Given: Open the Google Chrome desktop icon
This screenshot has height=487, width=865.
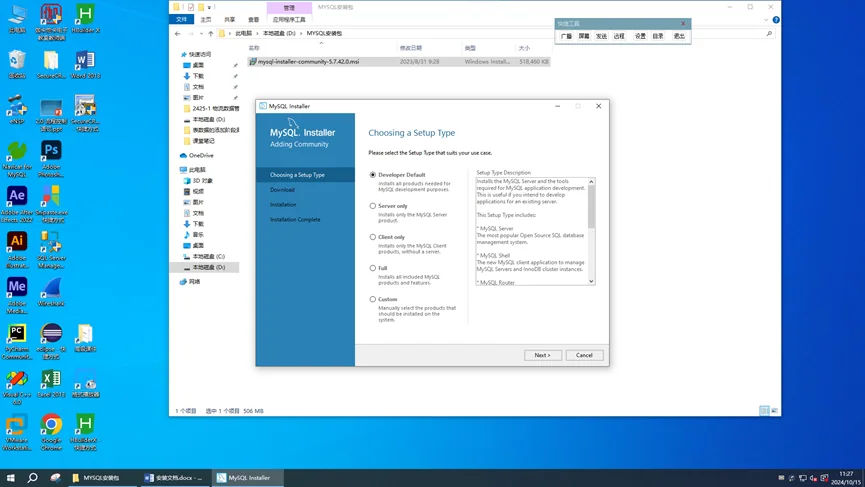Looking at the screenshot, I should click(51, 432).
